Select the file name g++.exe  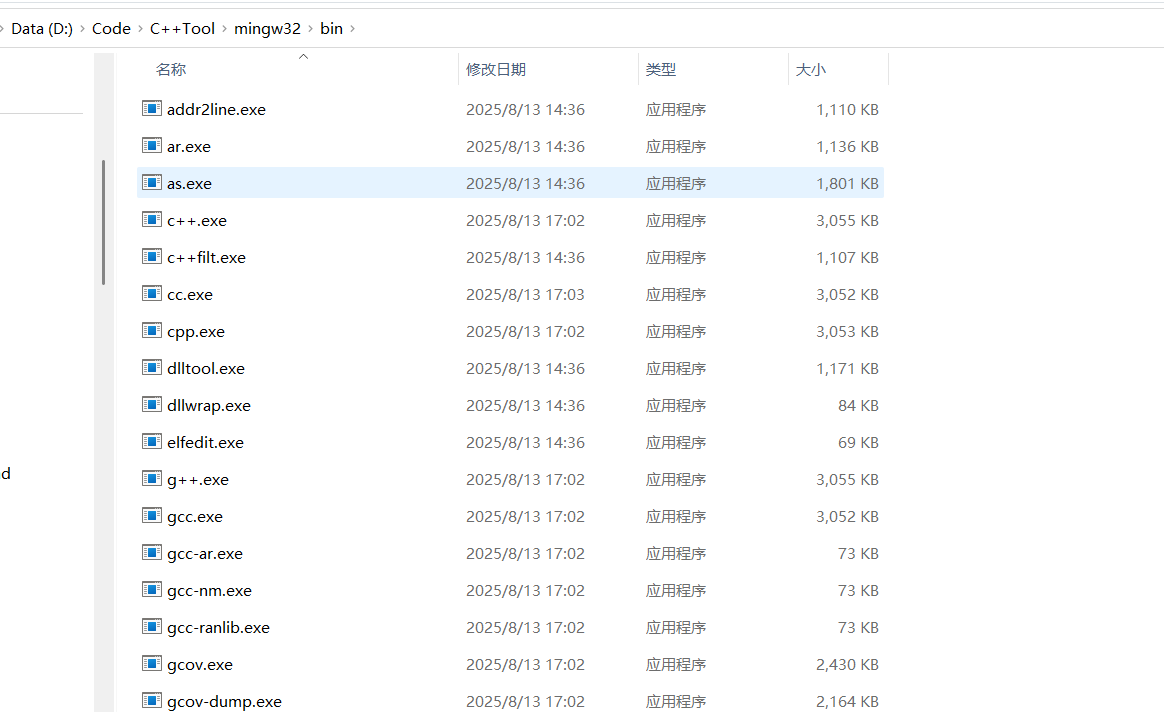point(197,480)
